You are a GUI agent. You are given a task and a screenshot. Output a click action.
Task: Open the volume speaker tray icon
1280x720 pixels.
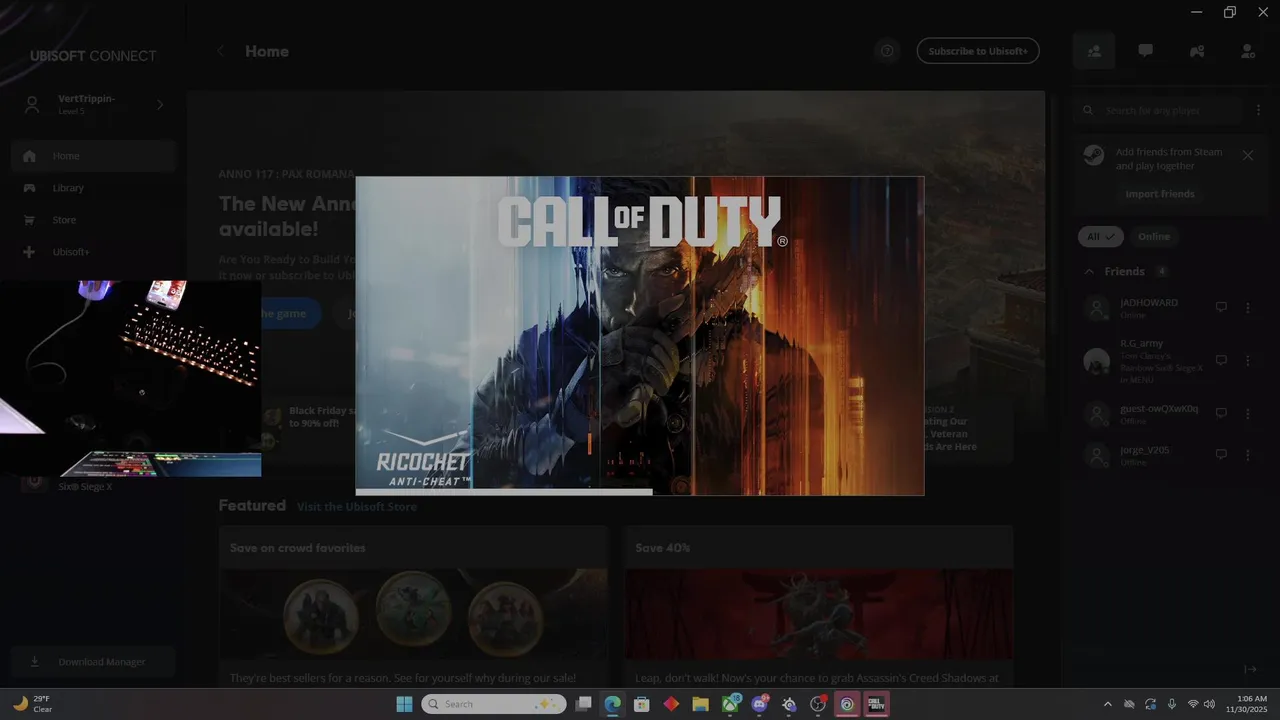[x=1210, y=704]
